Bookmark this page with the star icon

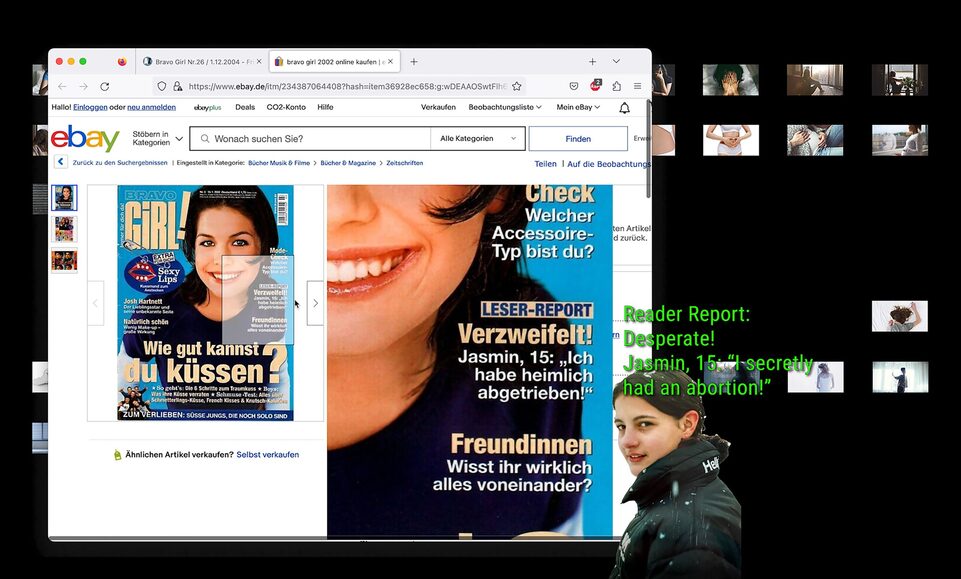(517, 86)
